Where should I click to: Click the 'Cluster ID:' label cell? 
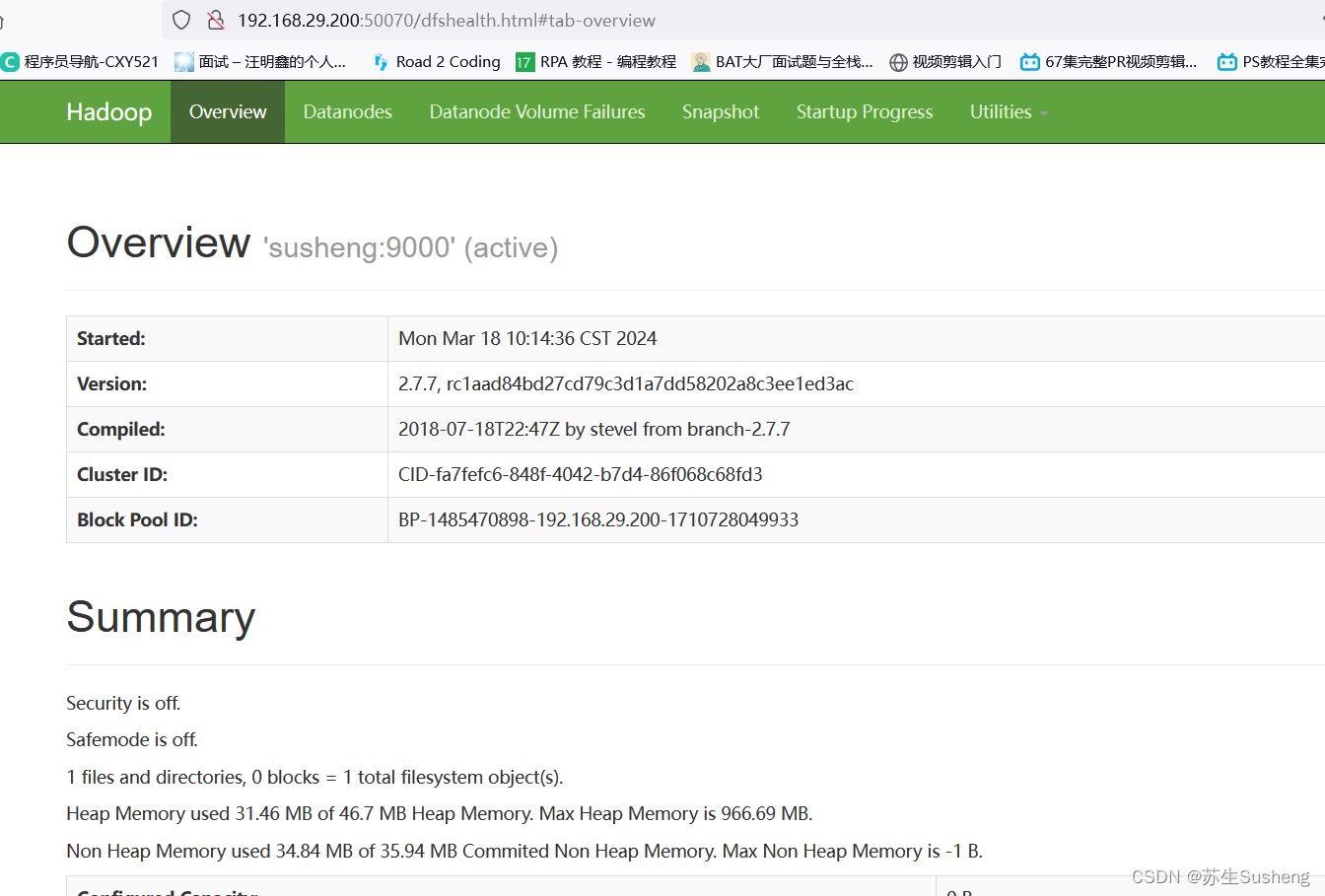(x=227, y=474)
